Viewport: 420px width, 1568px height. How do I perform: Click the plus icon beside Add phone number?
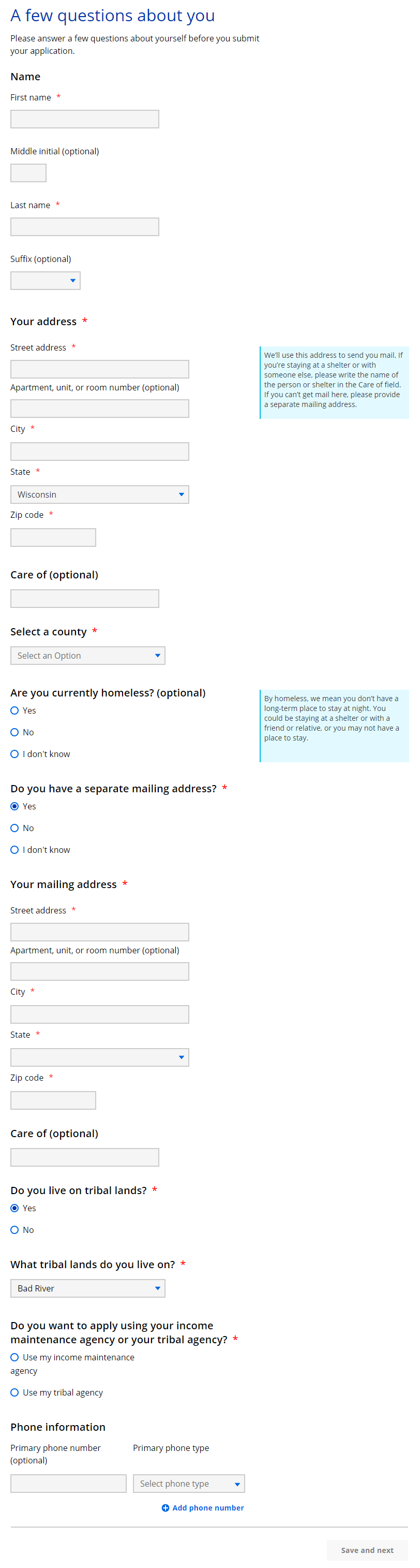[166, 1507]
